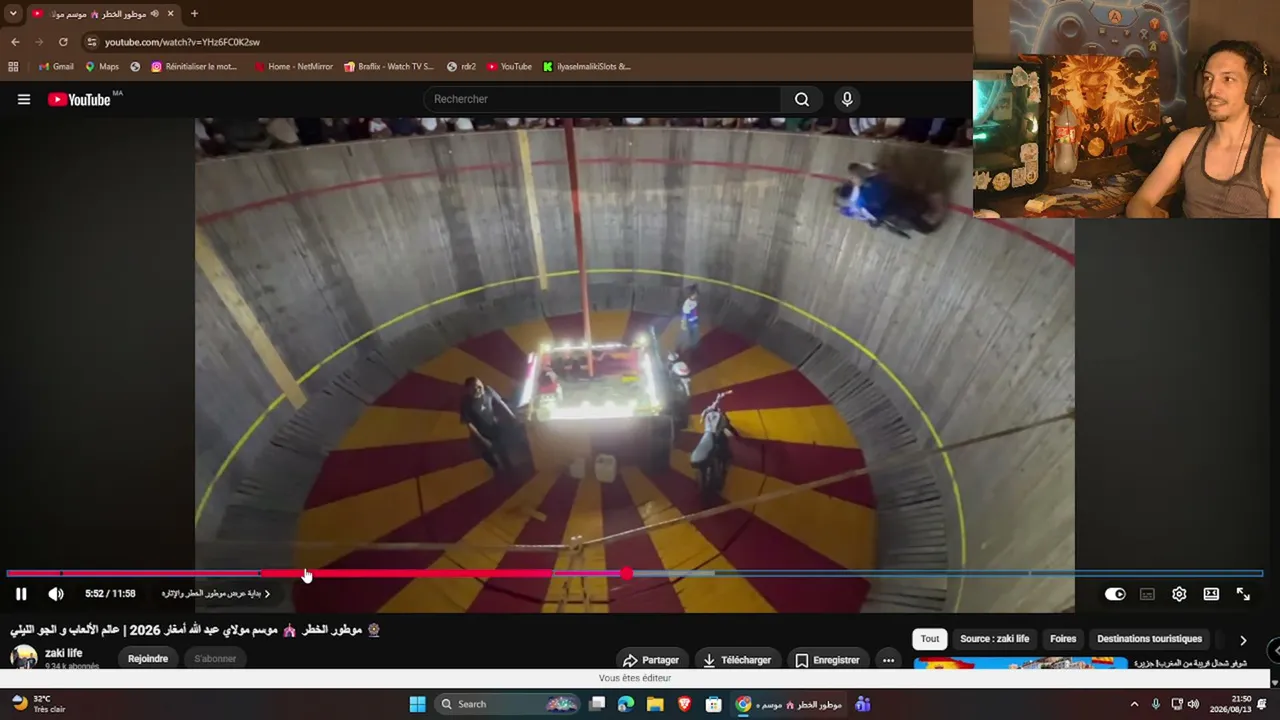Open the rdr2 bookmark
Image resolution: width=1280 pixels, height=720 pixels.
(x=462, y=67)
